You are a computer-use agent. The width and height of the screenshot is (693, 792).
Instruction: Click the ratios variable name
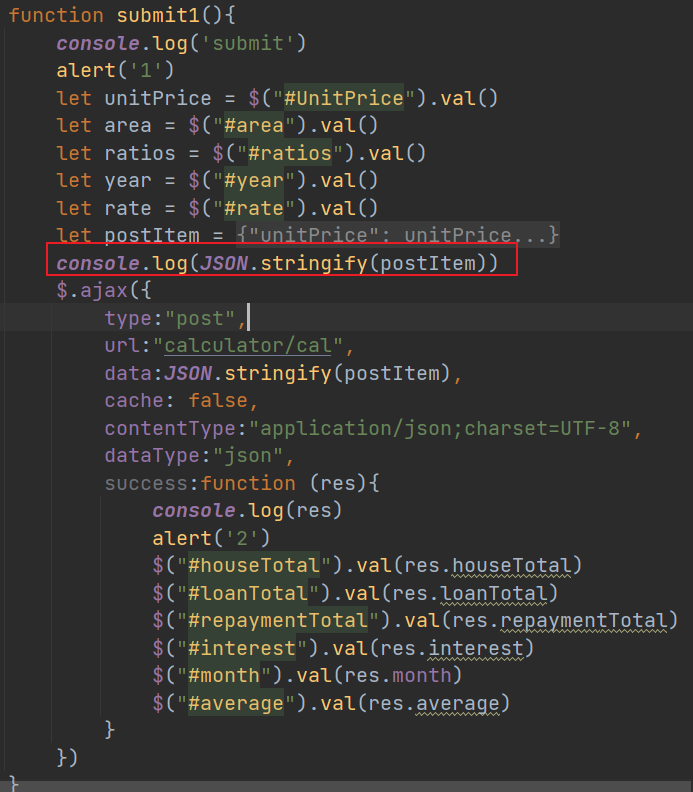click(140, 153)
